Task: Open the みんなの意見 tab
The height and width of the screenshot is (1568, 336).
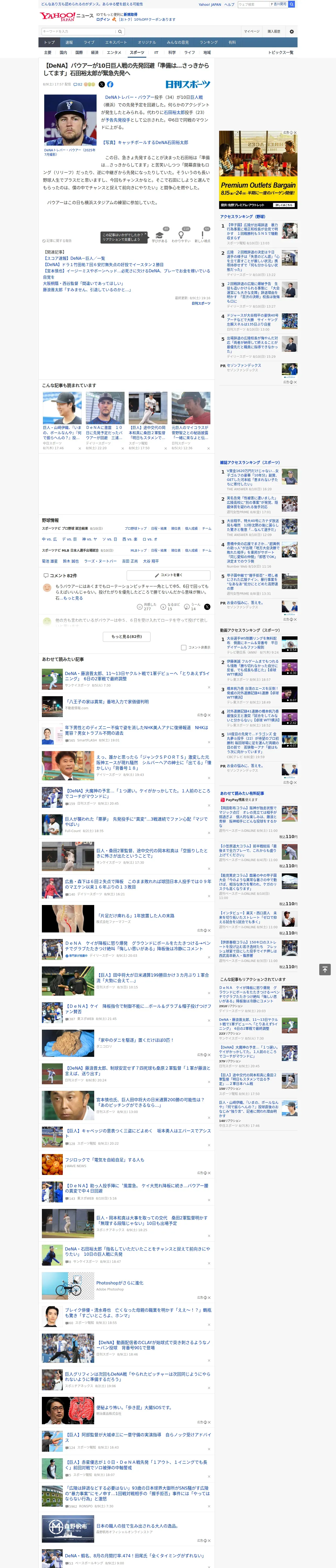Action: click(177, 43)
